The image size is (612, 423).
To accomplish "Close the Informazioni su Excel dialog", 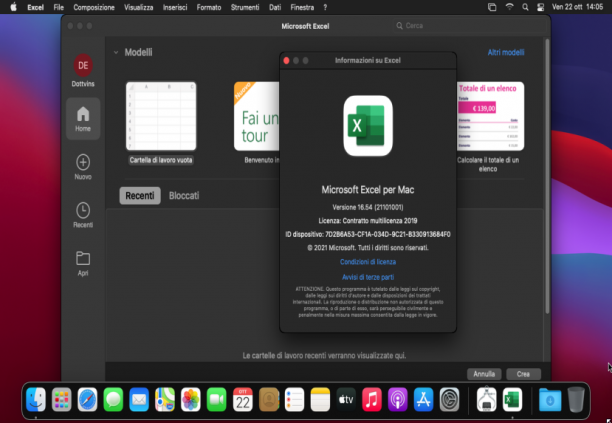I will pyautogui.click(x=286, y=60).
